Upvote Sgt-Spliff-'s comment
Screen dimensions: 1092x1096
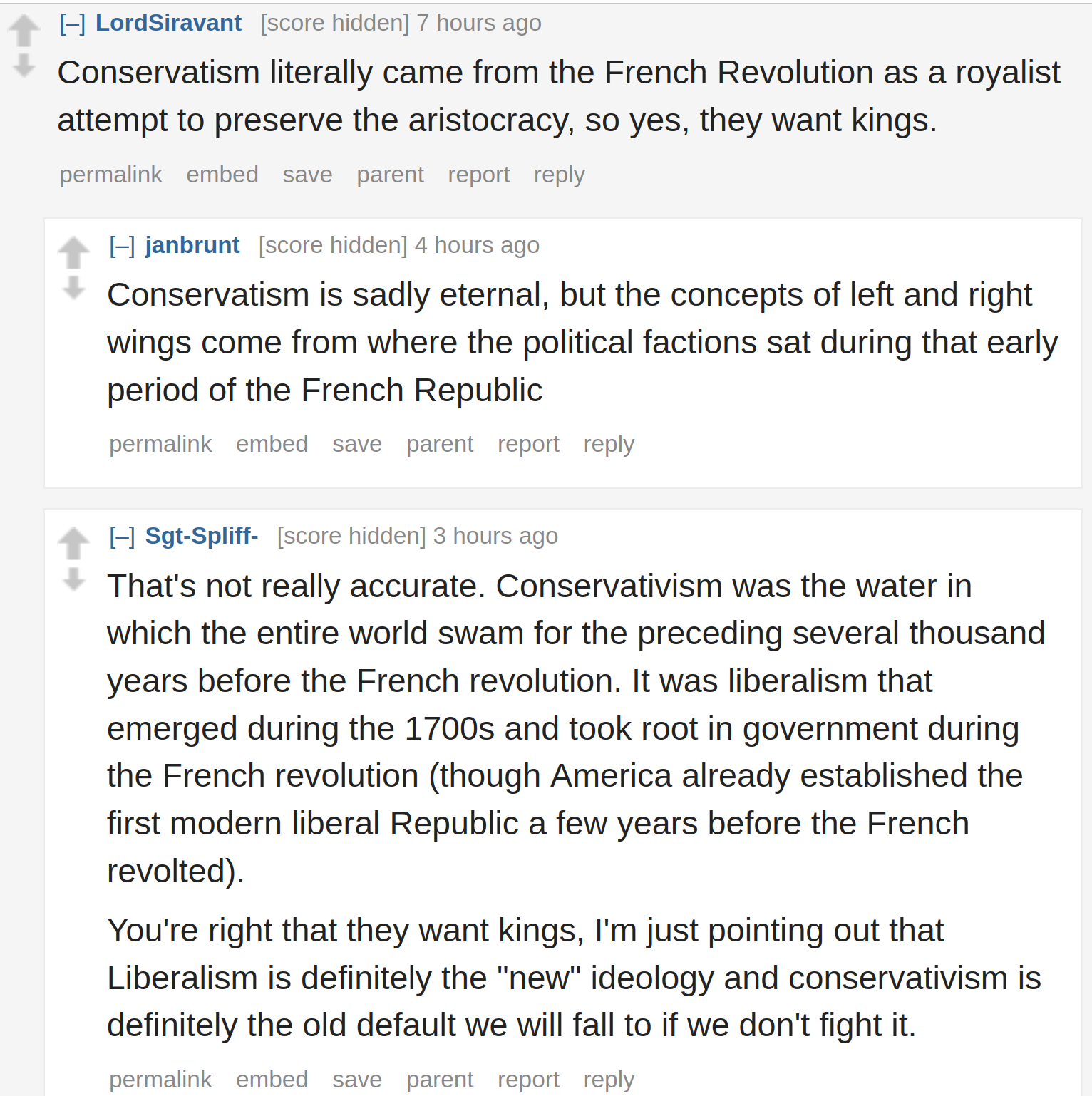(73, 543)
